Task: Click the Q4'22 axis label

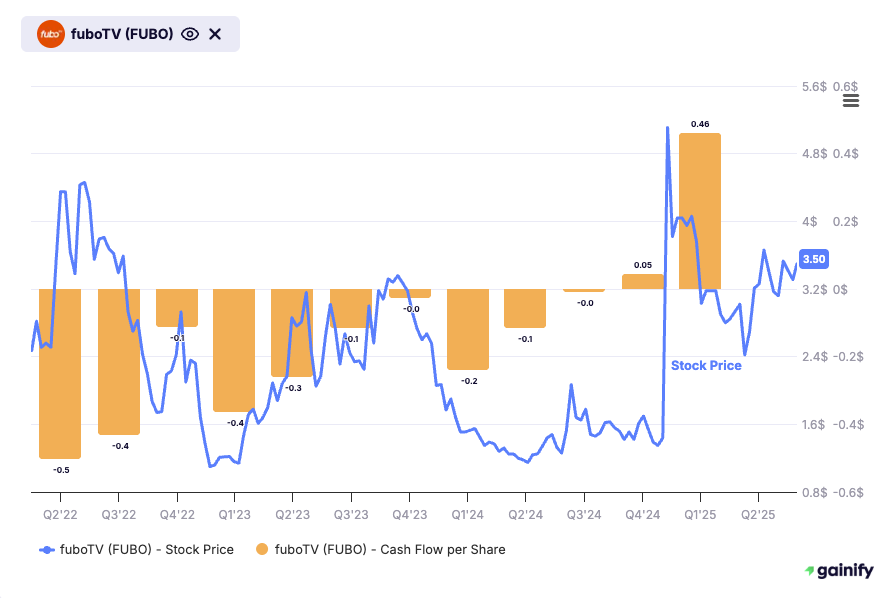Action: pos(177,515)
